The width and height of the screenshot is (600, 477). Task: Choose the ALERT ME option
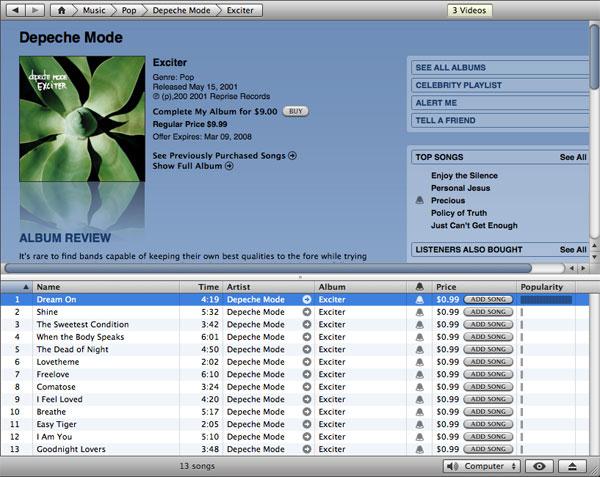point(500,103)
